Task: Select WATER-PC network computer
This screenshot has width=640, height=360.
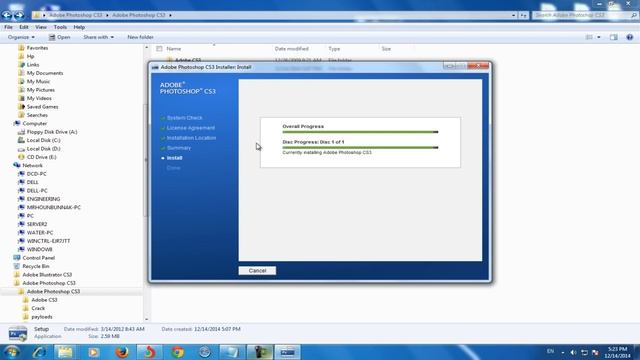Action: click(40, 233)
